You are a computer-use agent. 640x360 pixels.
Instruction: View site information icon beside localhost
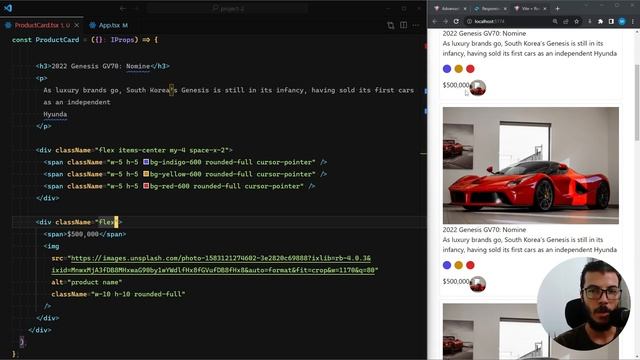tap(469, 21)
